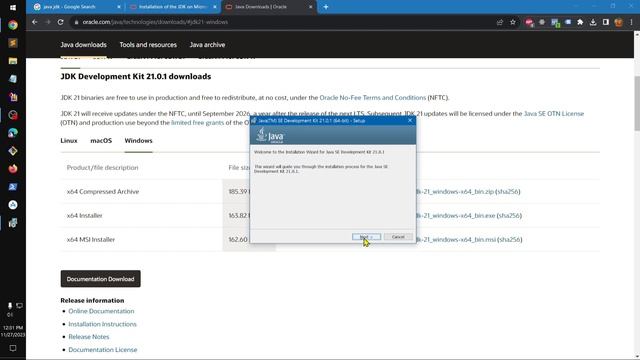Open the Chrome profile avatar
640x360 pixels.
[x=618, y=22]
